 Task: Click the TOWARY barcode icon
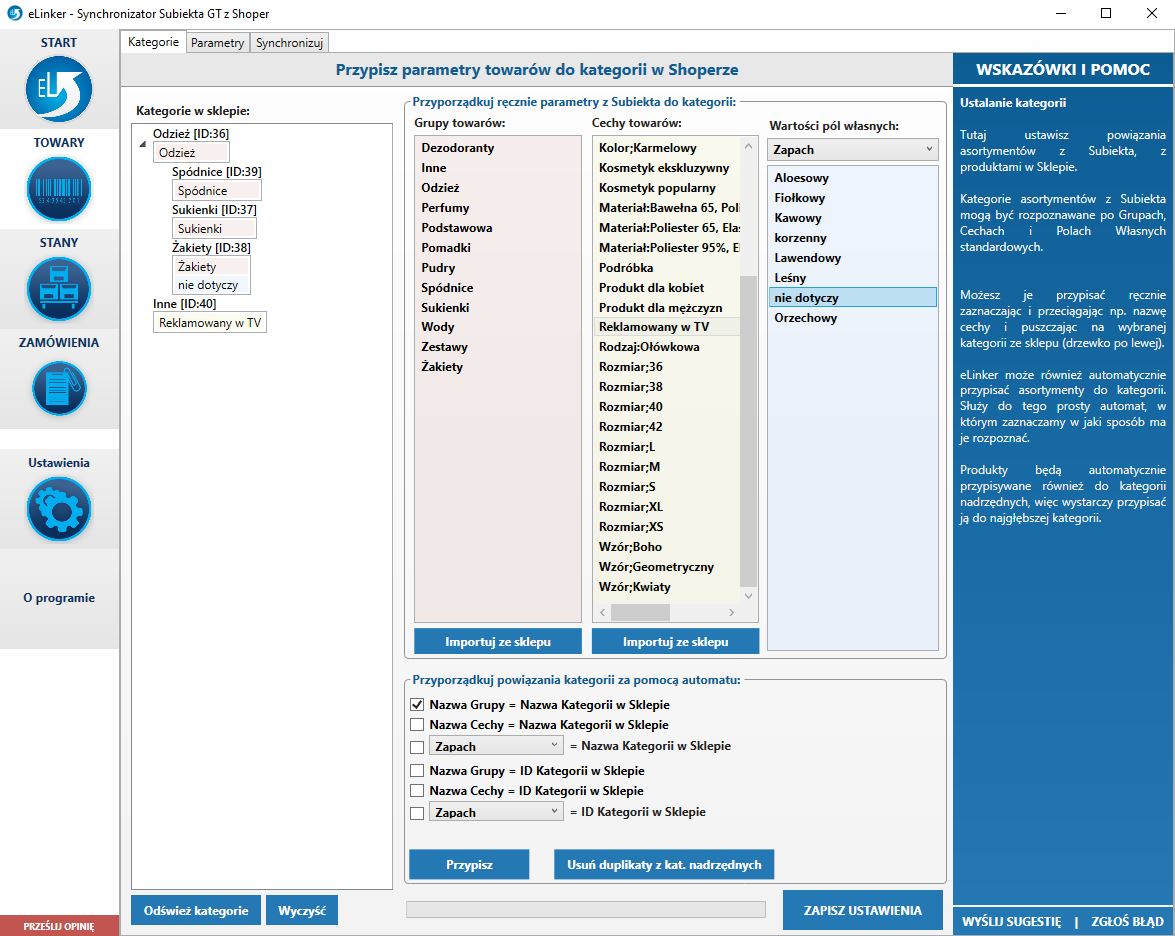(x=59, y=189)
